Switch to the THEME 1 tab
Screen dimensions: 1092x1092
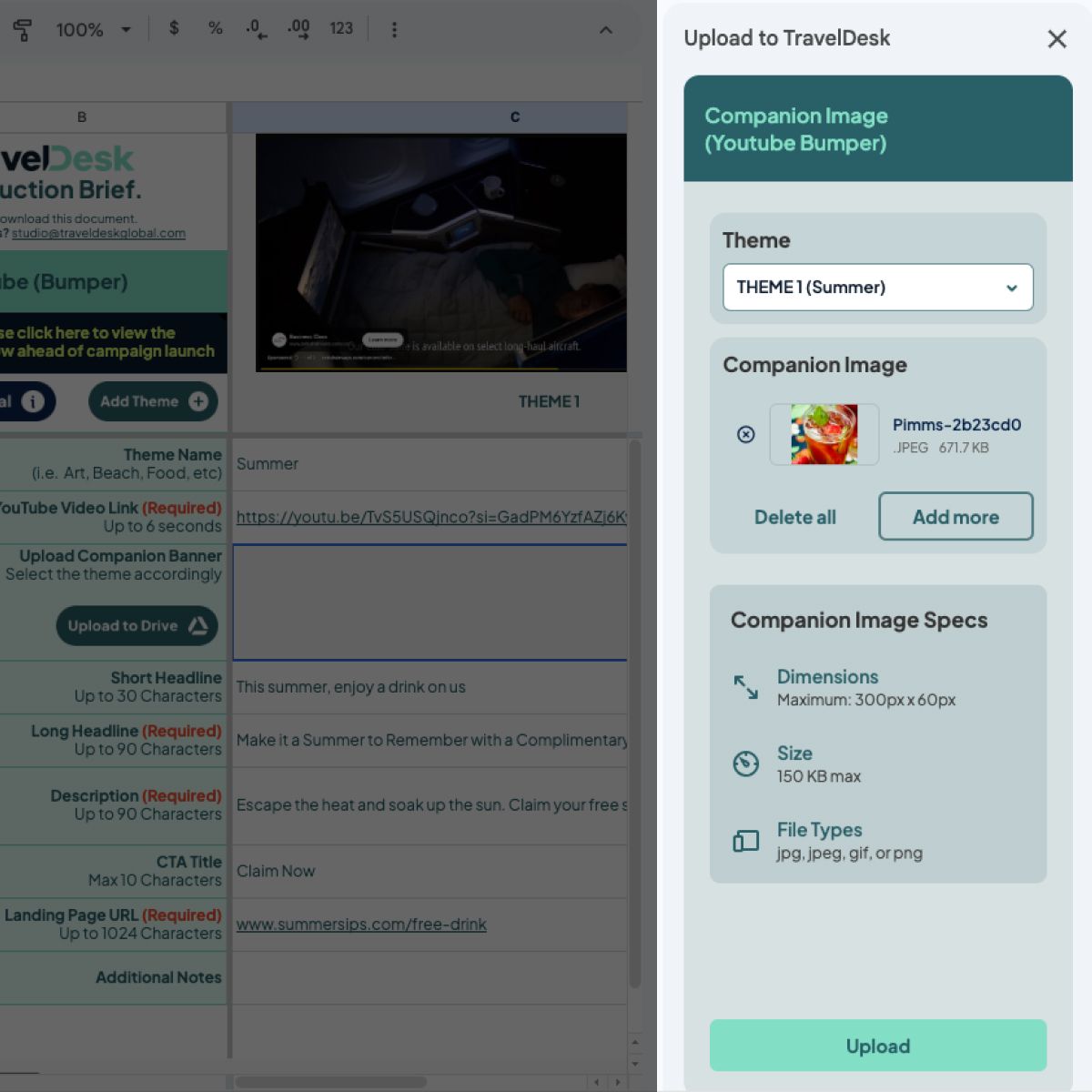(550, 400)
